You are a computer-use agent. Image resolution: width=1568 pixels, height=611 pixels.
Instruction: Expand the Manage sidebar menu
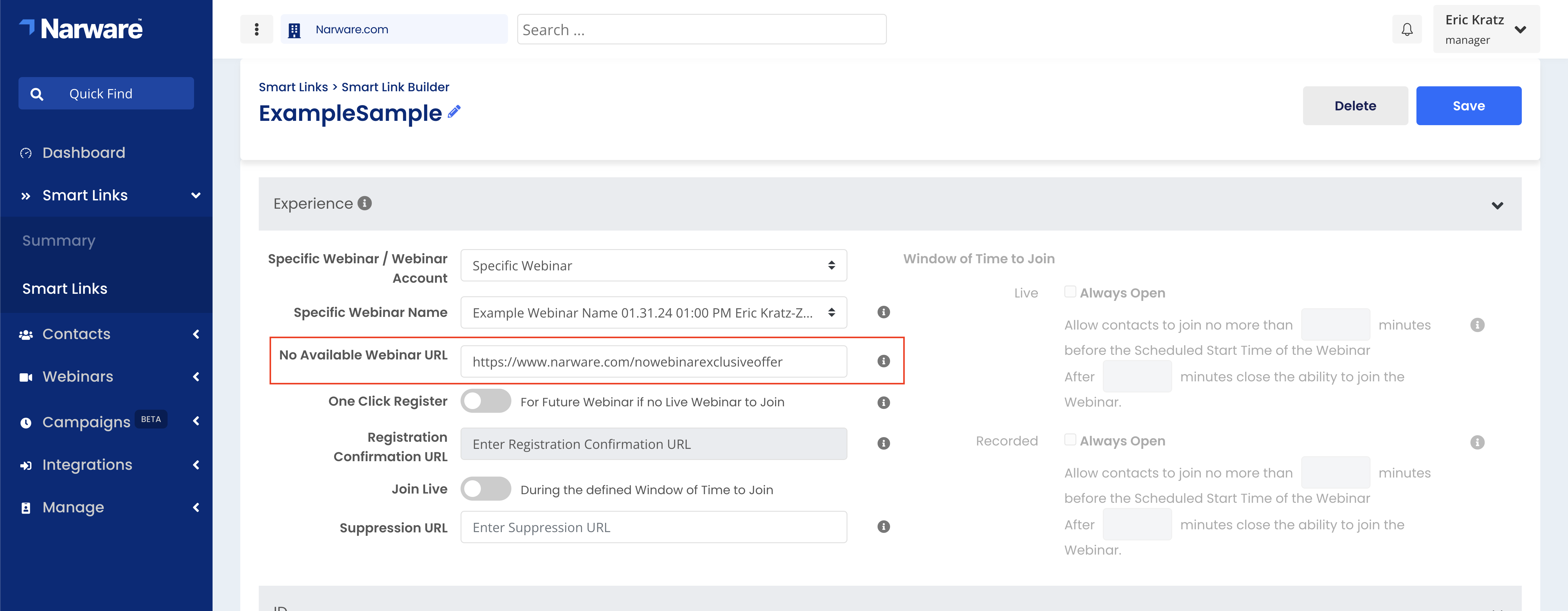click(x=196, y=507)
